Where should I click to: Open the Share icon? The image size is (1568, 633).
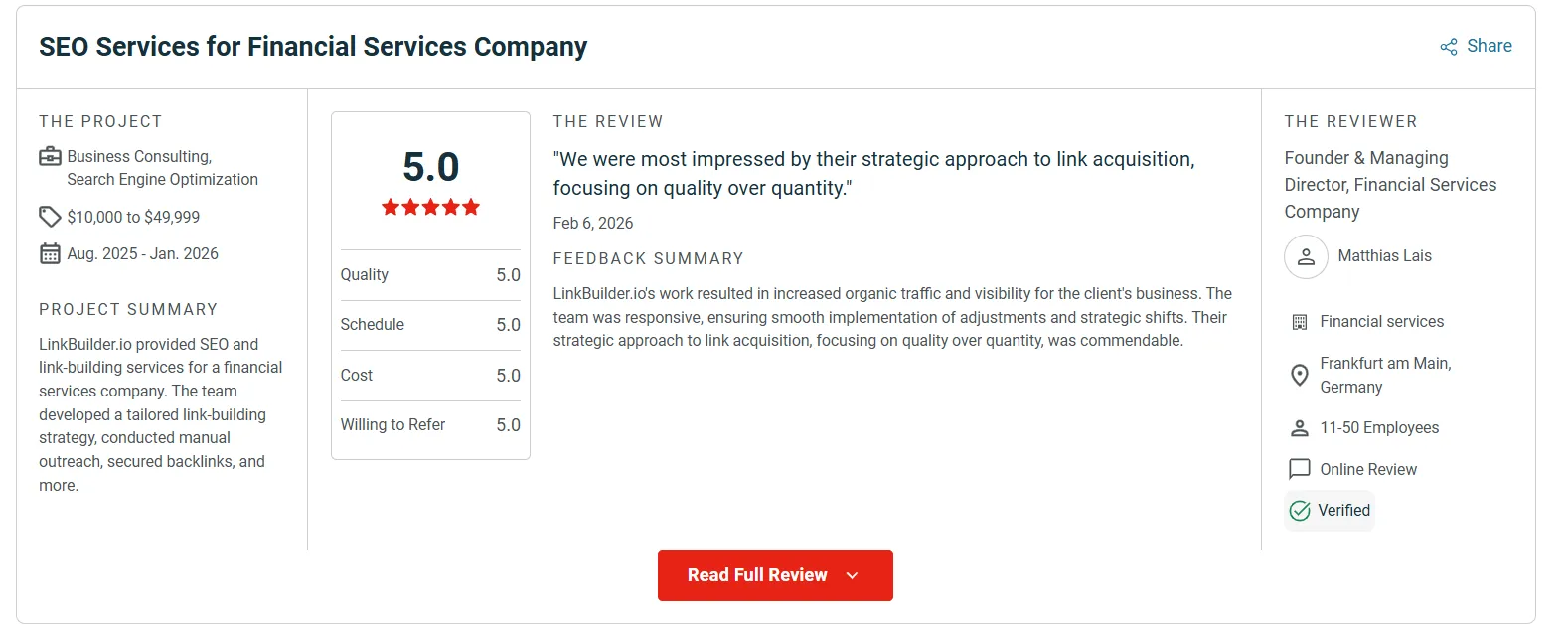(x=1447, y=45)
